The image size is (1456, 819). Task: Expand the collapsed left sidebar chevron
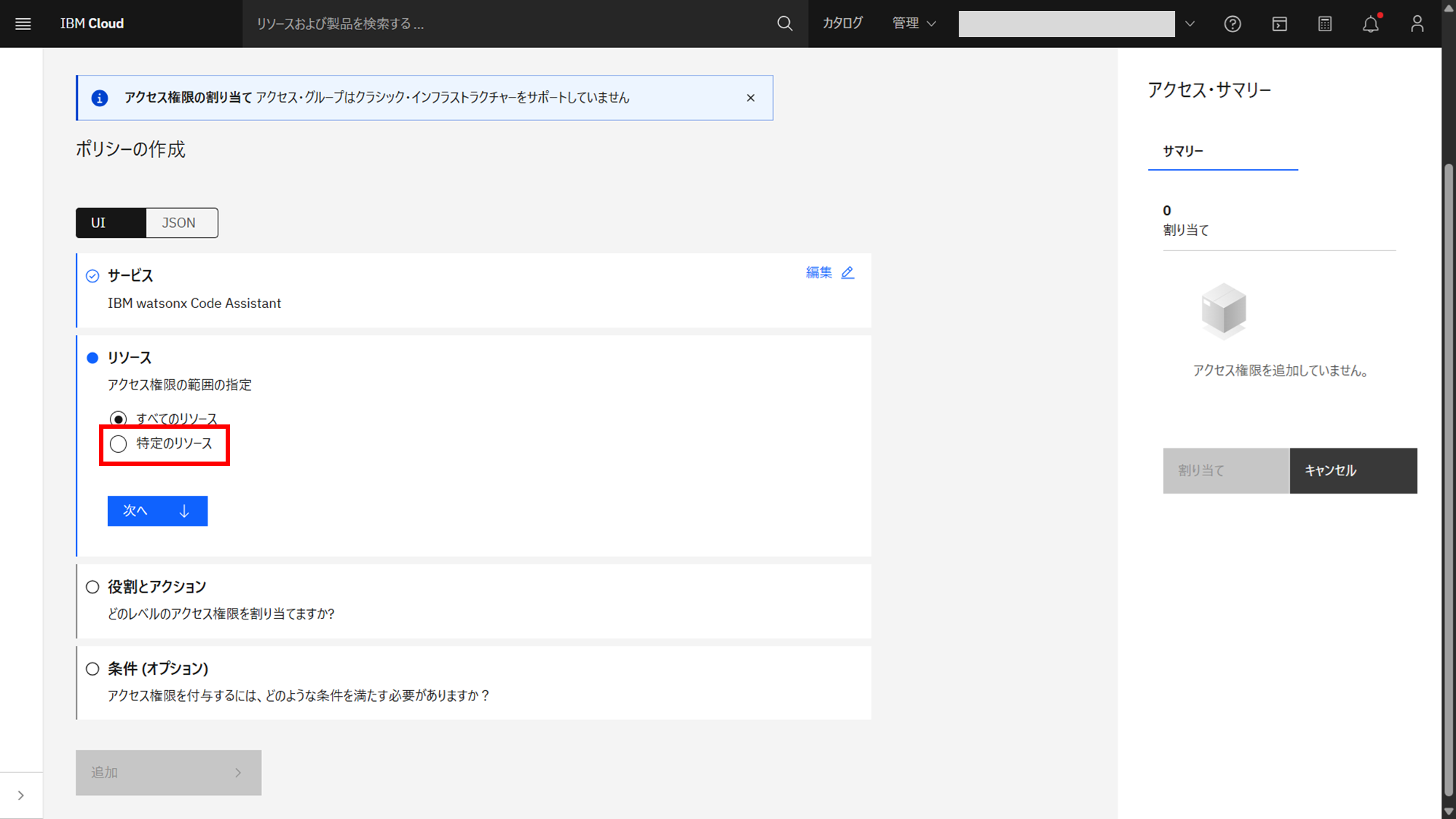(20, 795)
